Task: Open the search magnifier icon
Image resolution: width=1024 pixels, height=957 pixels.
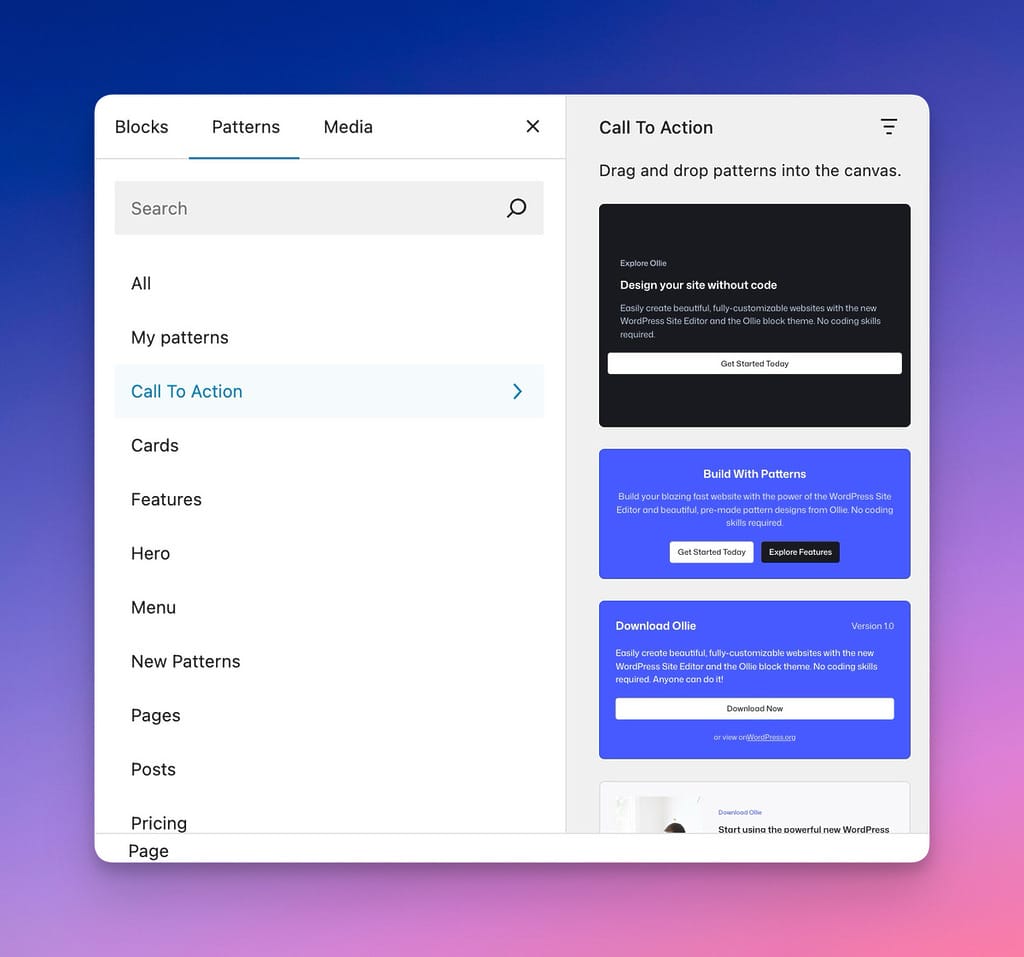Action: coord(516,208)
